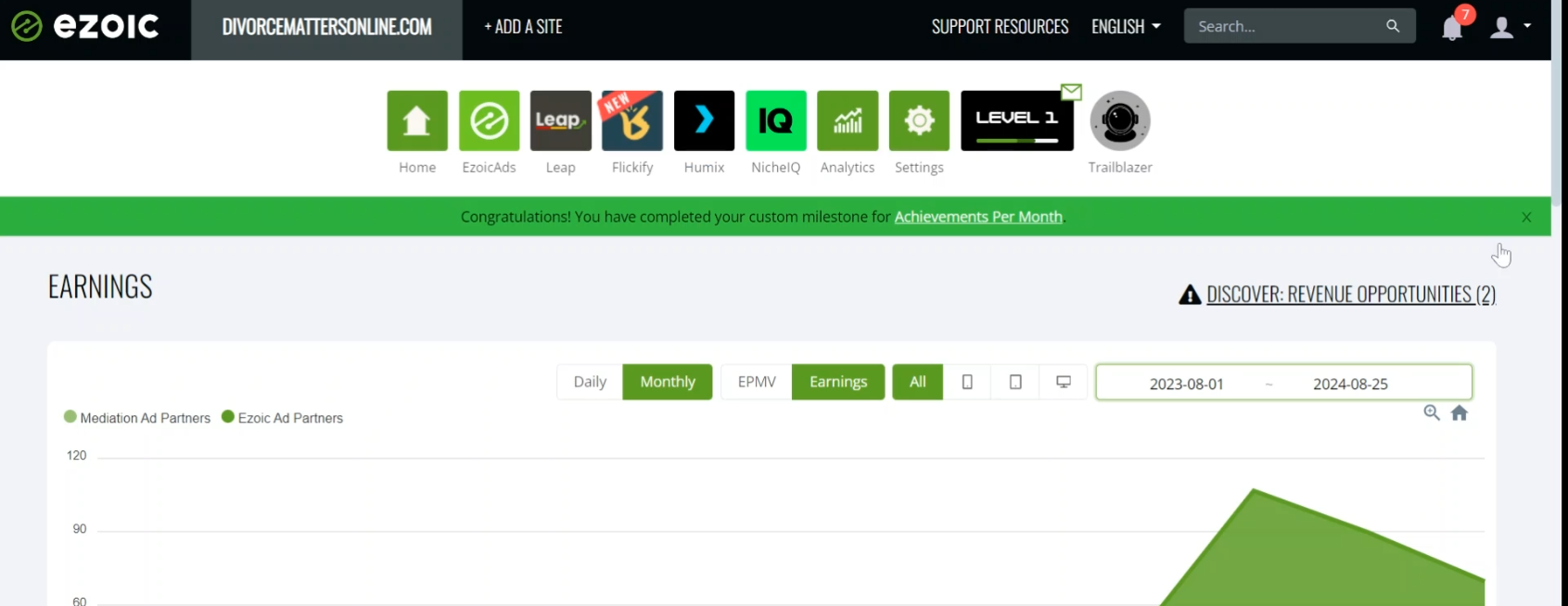Viewport: 1568px width, 606px height.
Task: Open the Analytics app icon
Action: pos(848,120)
